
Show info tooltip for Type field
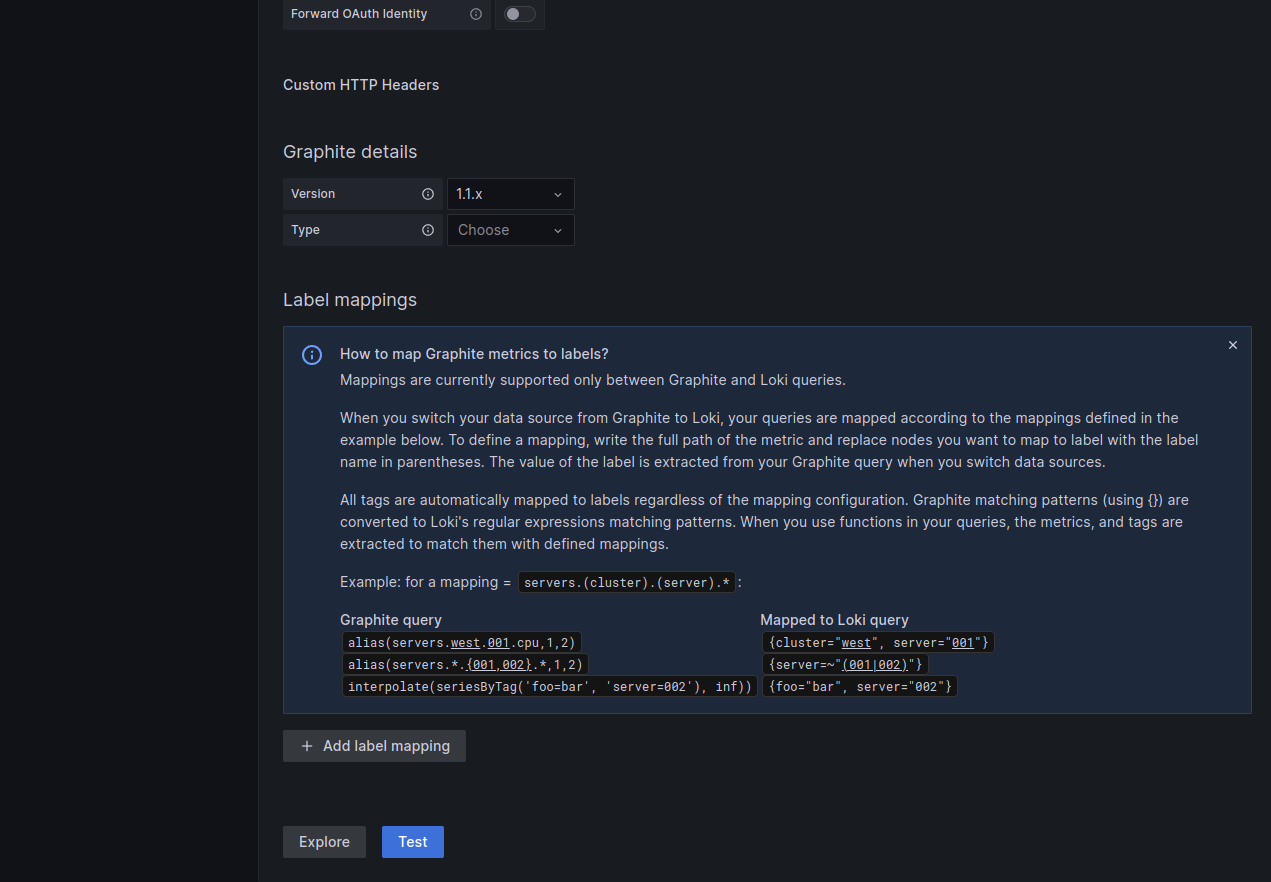point(428,230)
